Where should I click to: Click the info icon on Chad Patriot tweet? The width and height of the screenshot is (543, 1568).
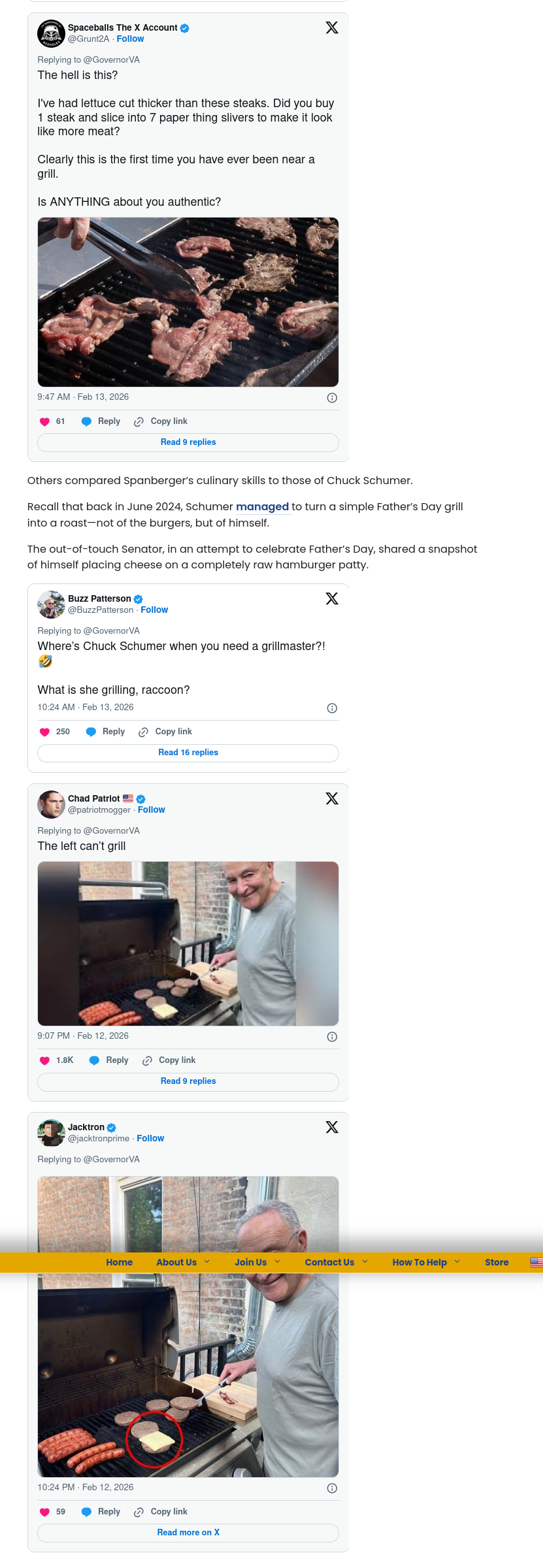[x=332, y=1037]
